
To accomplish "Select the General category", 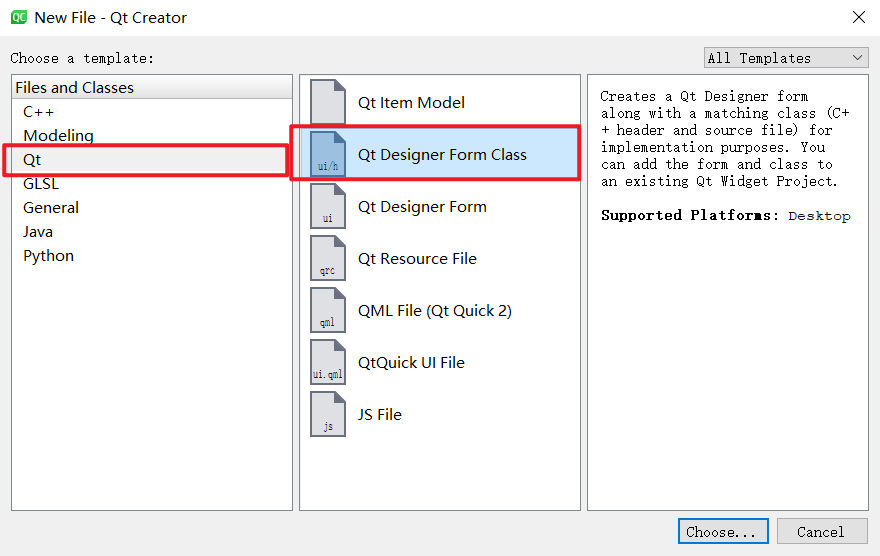I will click(152, 208).
